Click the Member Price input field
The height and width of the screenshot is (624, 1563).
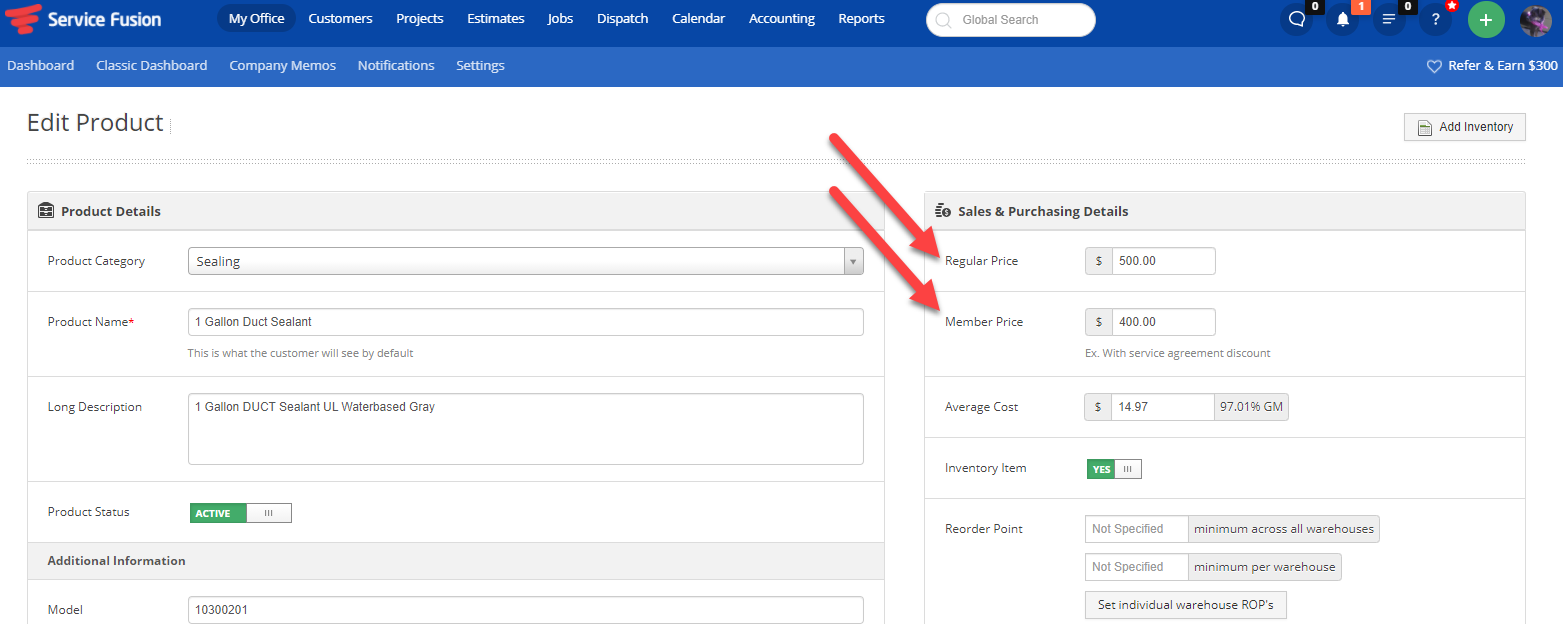1163,322
